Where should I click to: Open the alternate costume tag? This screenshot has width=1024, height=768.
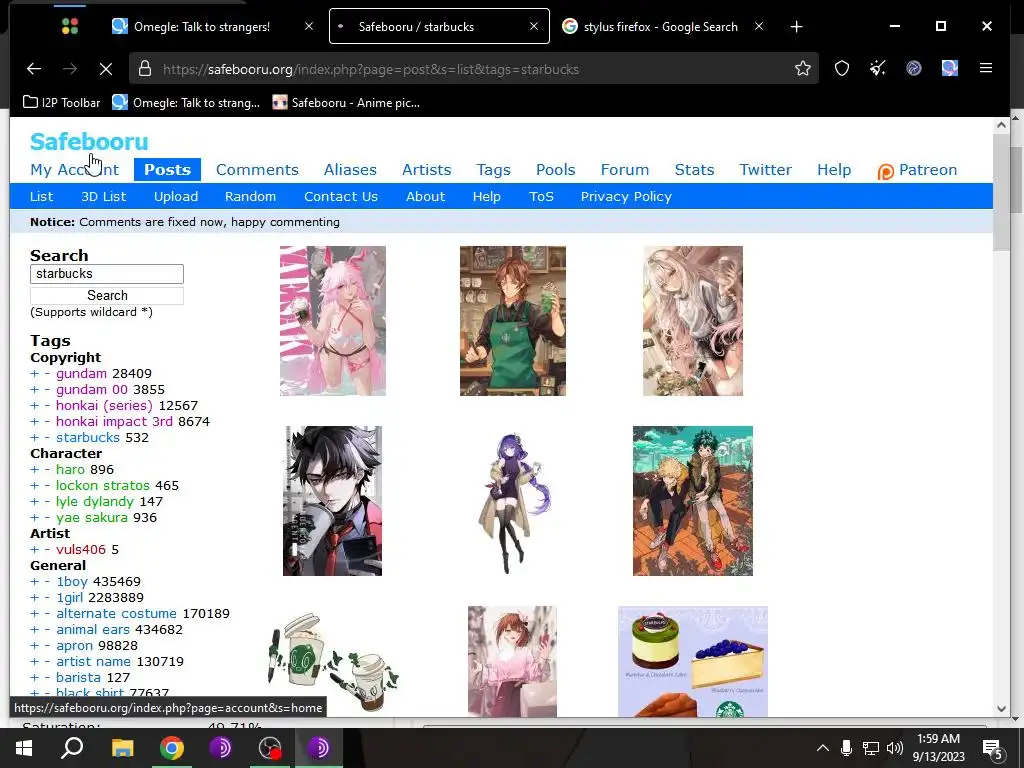coord(116,614)
